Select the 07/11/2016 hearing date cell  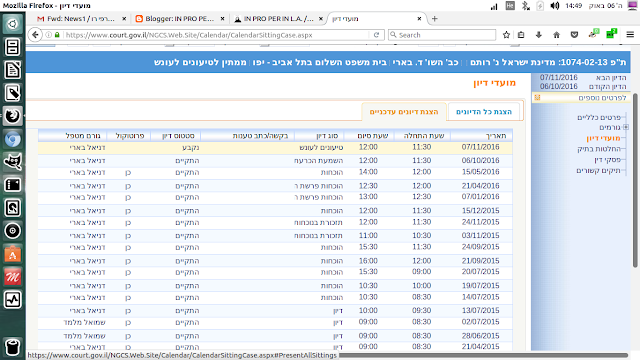[480, 147]
